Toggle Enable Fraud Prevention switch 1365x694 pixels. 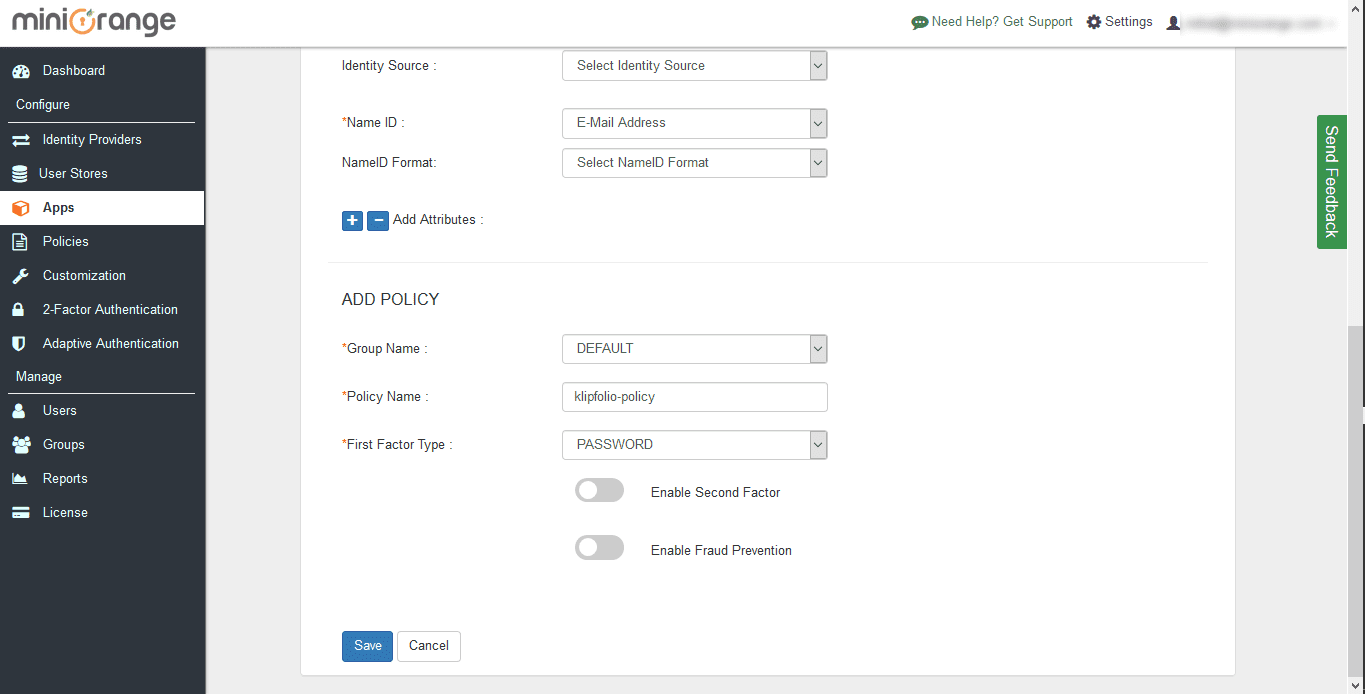tap(599, 548)
